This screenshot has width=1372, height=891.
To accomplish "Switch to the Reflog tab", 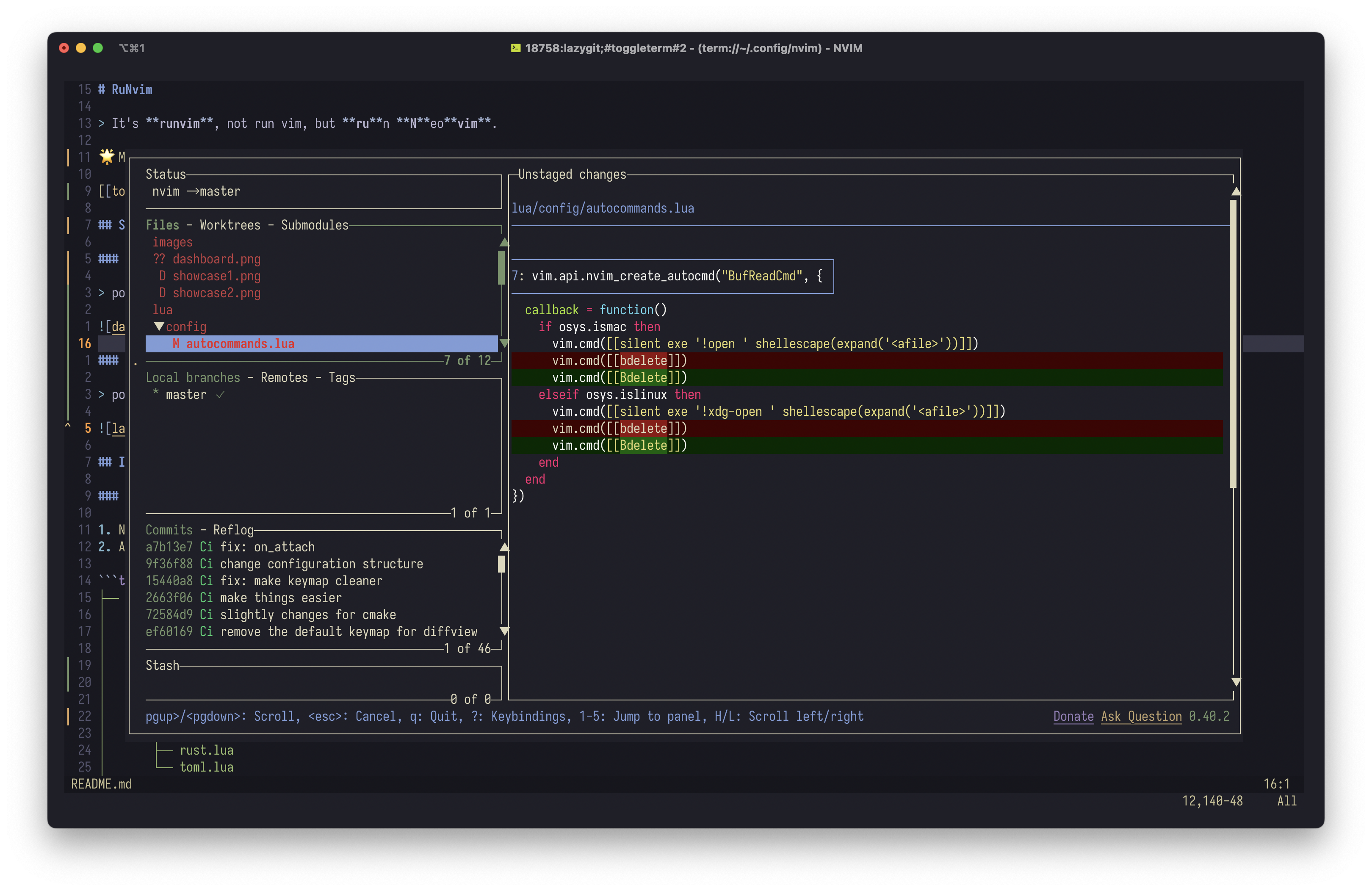I will click(x=233, y=530).
